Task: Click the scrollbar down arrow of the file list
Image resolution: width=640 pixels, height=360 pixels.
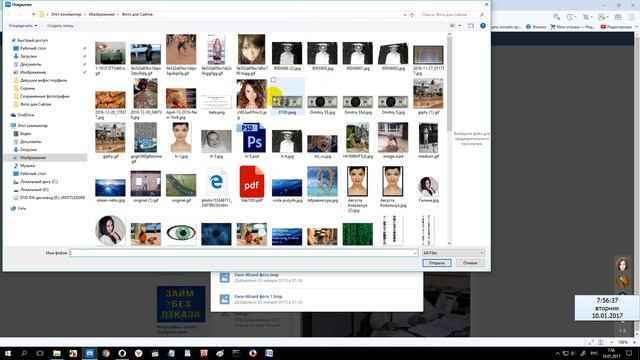Action: [449, 243]
